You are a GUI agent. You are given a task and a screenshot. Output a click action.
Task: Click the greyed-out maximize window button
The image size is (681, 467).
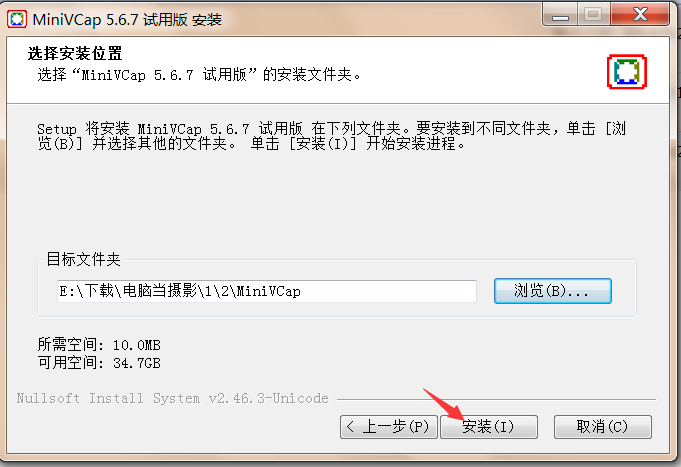[x=593, y=15]
